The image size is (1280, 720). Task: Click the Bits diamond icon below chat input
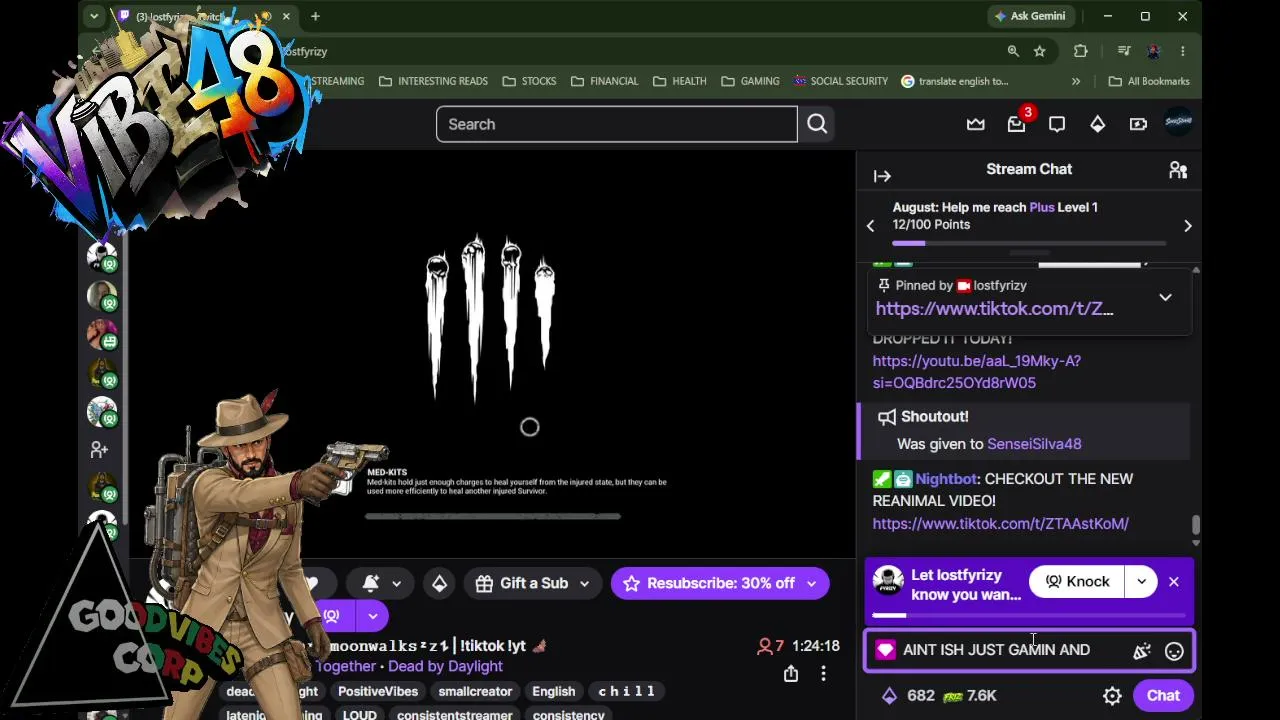[889, 696]
